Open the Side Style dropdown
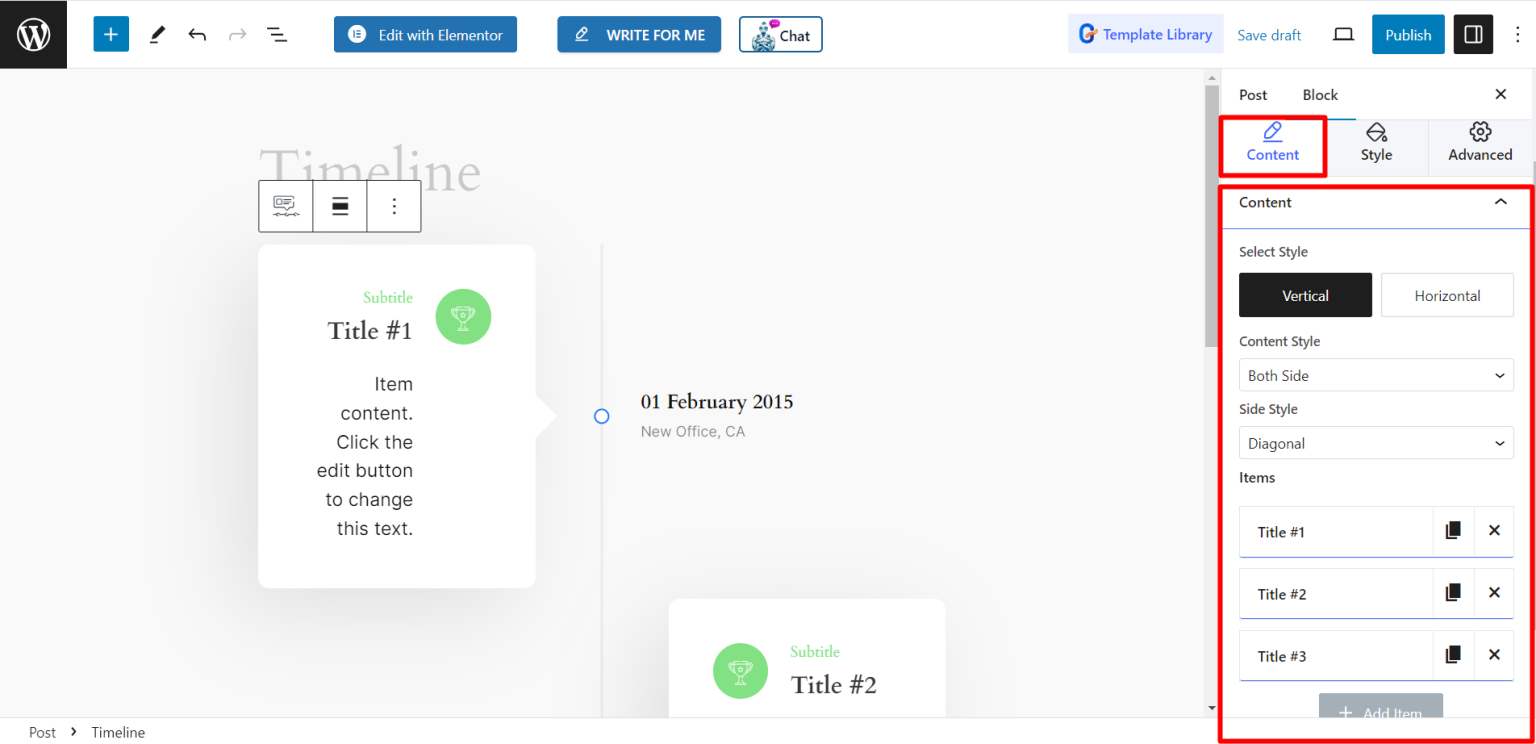The width and height of the screenshot is (1536, 744). point(1376,442)
